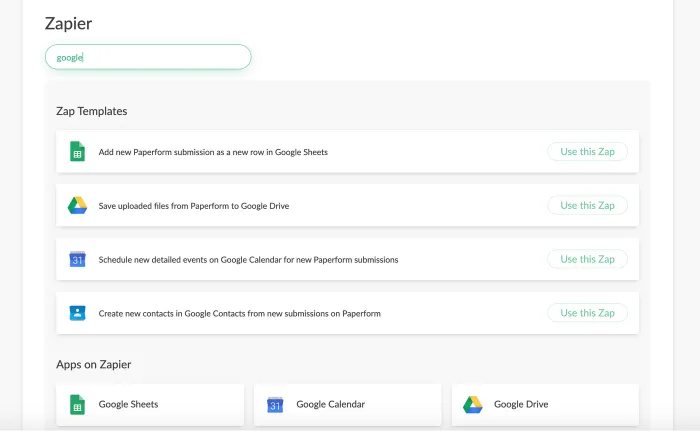Use this Zap for saving files to Google Drive

587,206
